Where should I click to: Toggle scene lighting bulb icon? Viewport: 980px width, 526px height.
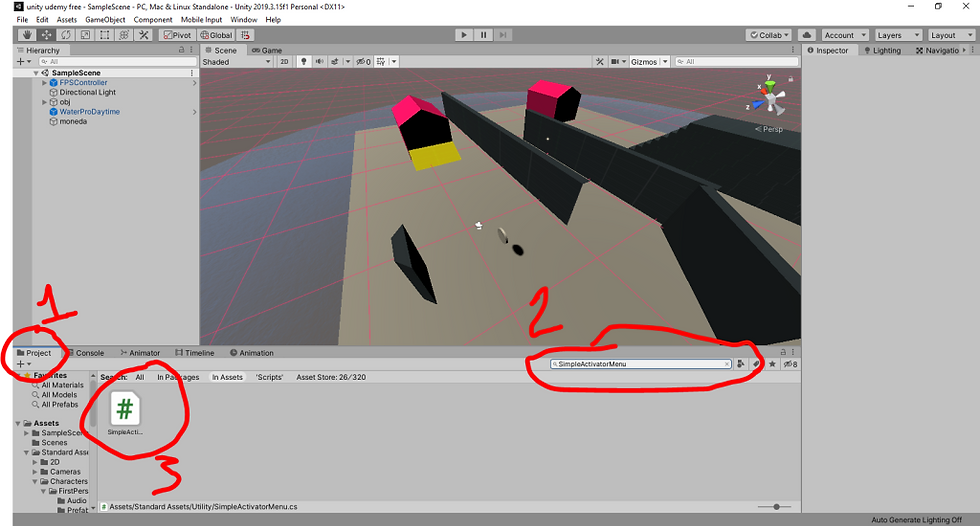pos(304,62)
